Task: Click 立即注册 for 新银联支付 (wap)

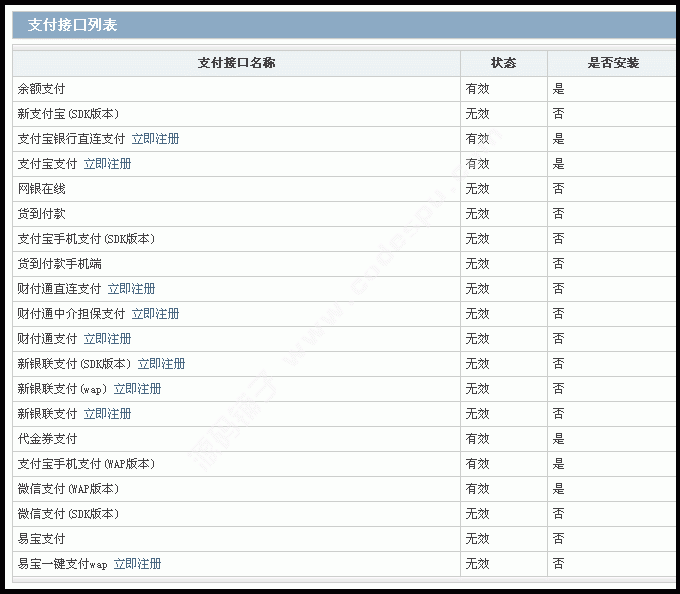Action: click(137, 389)
